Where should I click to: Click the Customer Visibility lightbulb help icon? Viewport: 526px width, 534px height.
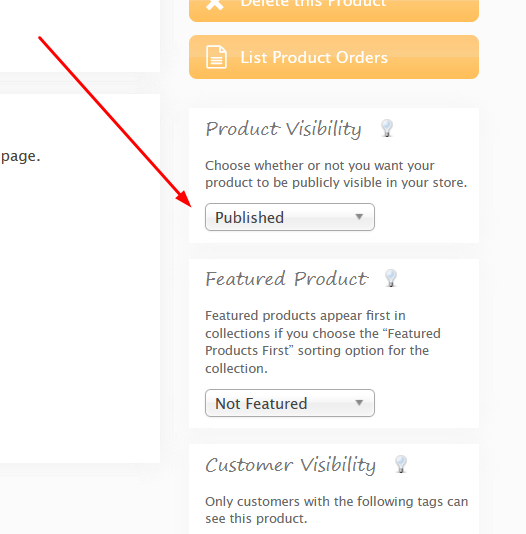coord(401,464)
